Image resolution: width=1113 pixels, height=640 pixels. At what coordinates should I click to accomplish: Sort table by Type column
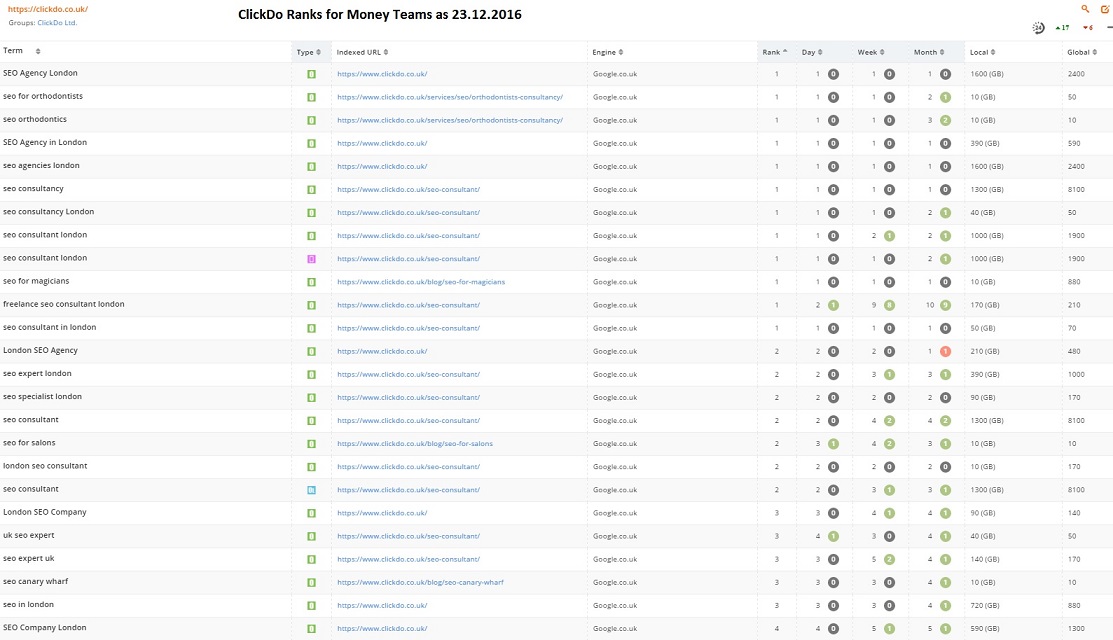coord(309,53)
